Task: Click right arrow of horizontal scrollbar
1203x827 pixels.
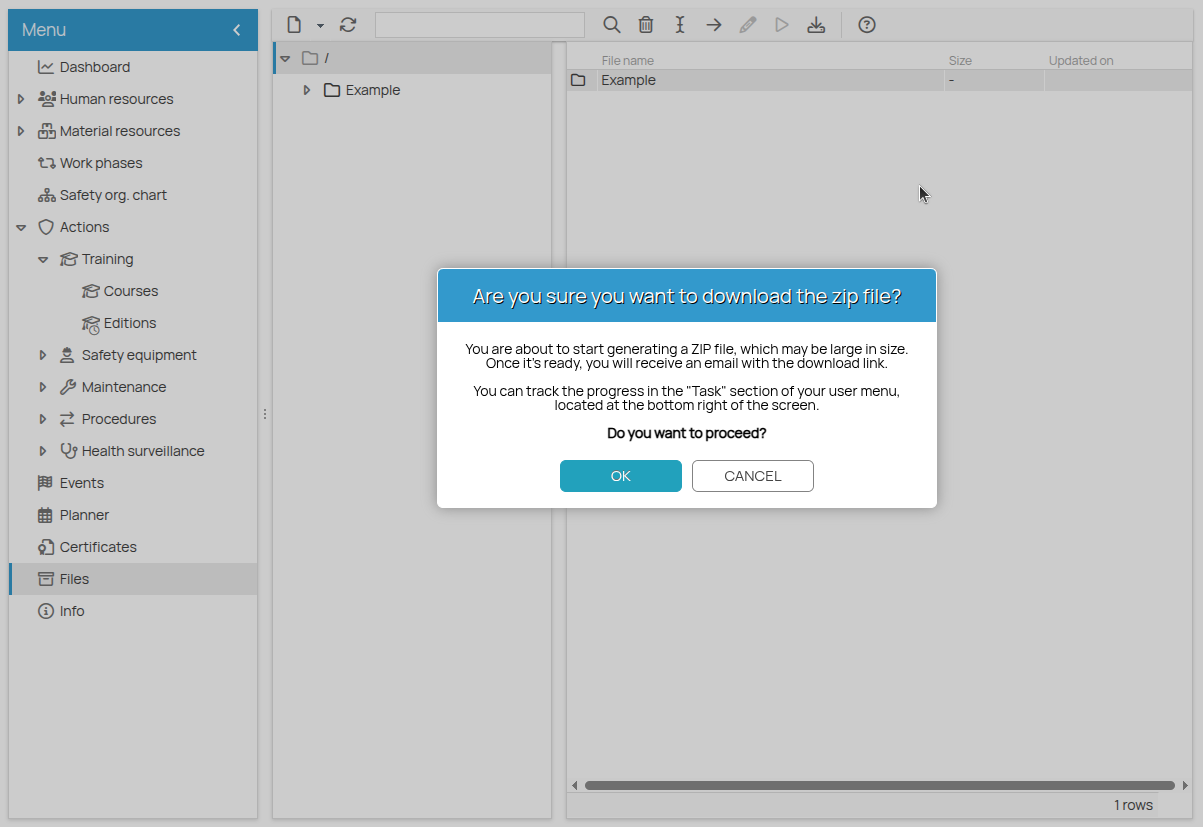Action: coord(1185,785)
